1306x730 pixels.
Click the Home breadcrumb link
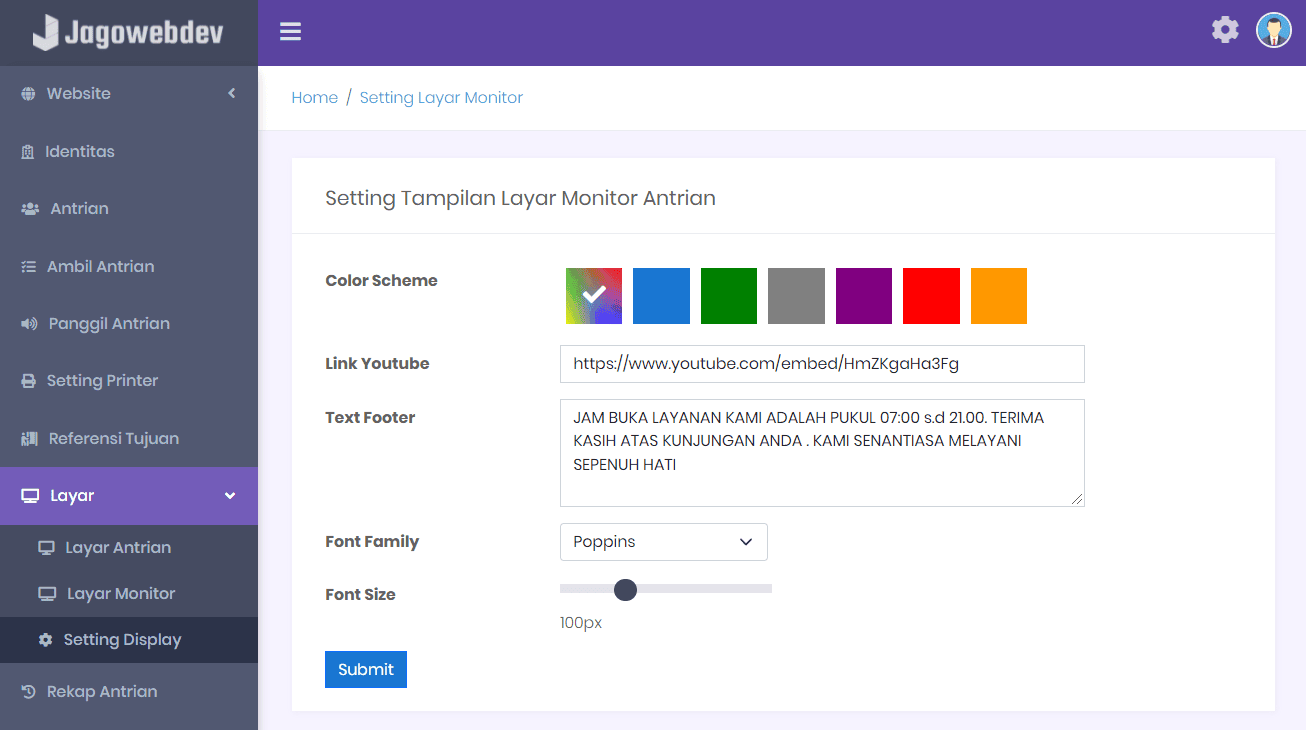tap(314, 98)
